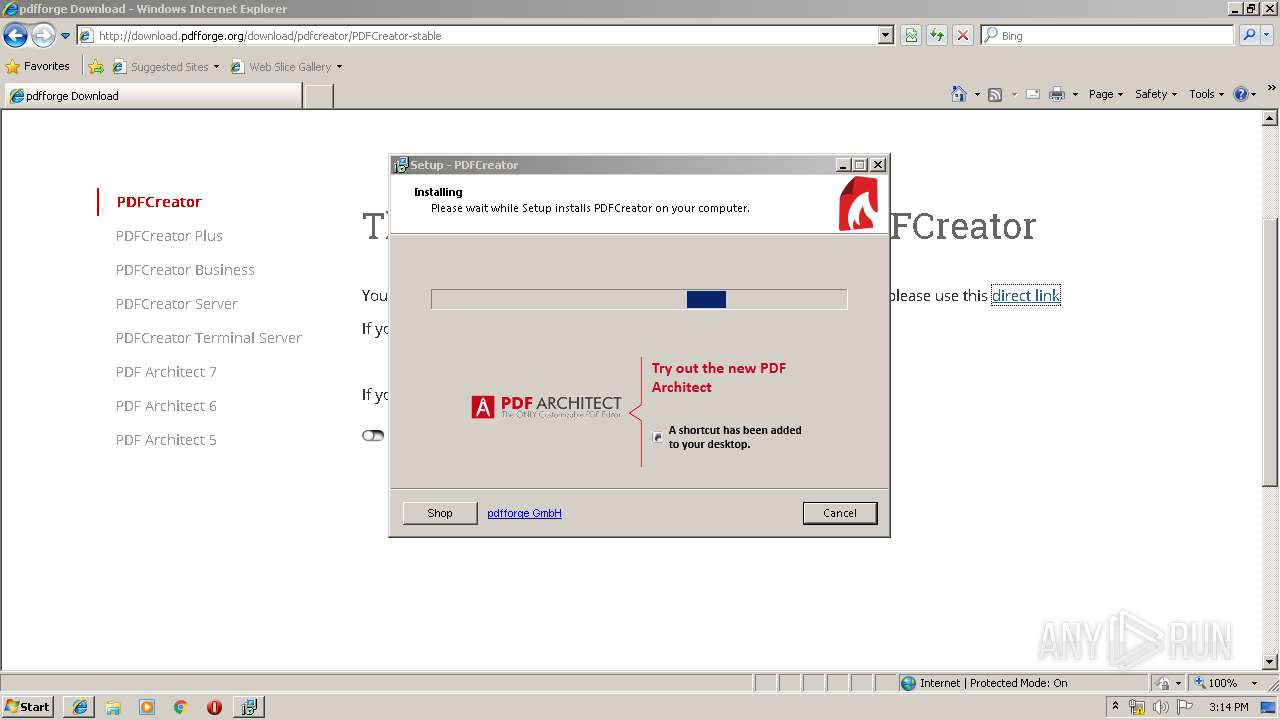Click the desktop shortcut icon in Setup

coord(657,437)
